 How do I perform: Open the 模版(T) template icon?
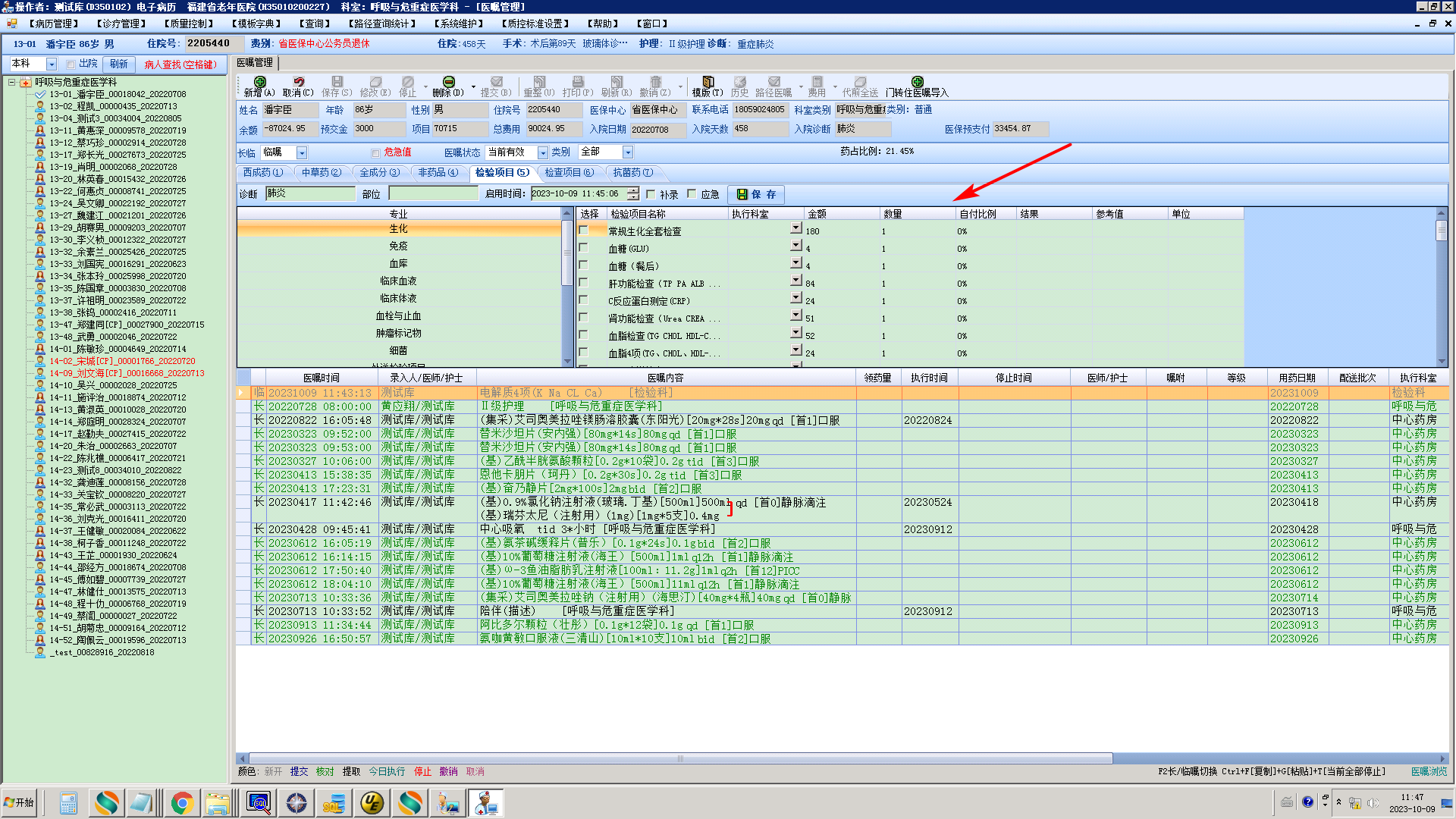(708, 82)
